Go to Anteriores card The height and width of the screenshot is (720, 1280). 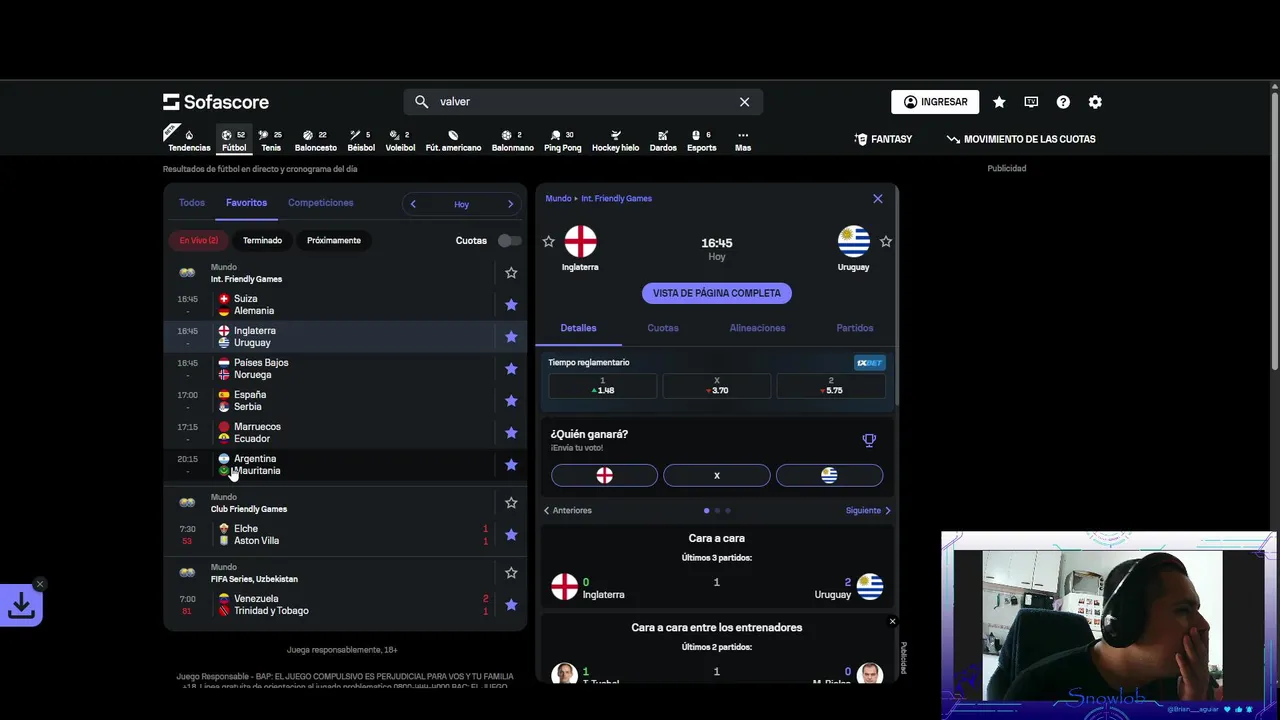[x=567, y=511]
